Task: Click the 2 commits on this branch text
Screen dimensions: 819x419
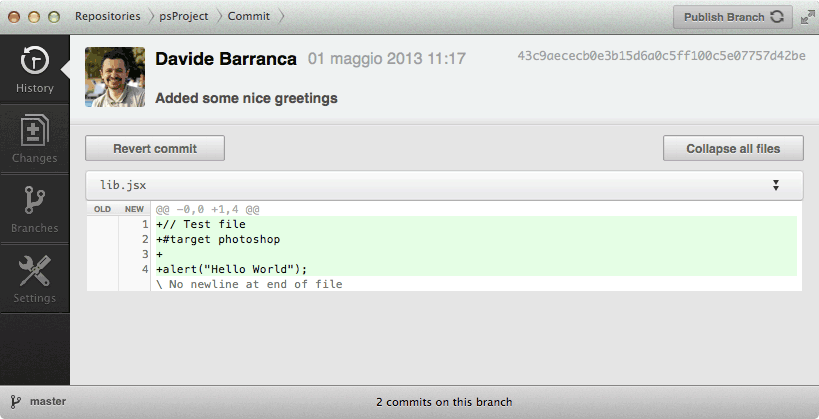Action: click(444, 402)
